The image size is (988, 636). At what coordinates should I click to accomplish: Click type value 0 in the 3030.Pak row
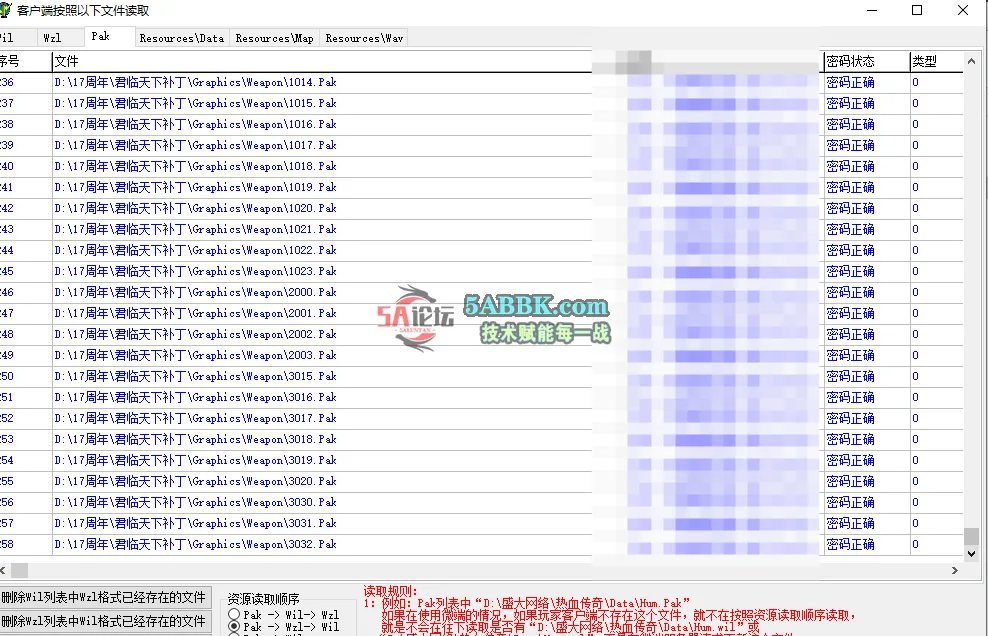tap(916, 502)
